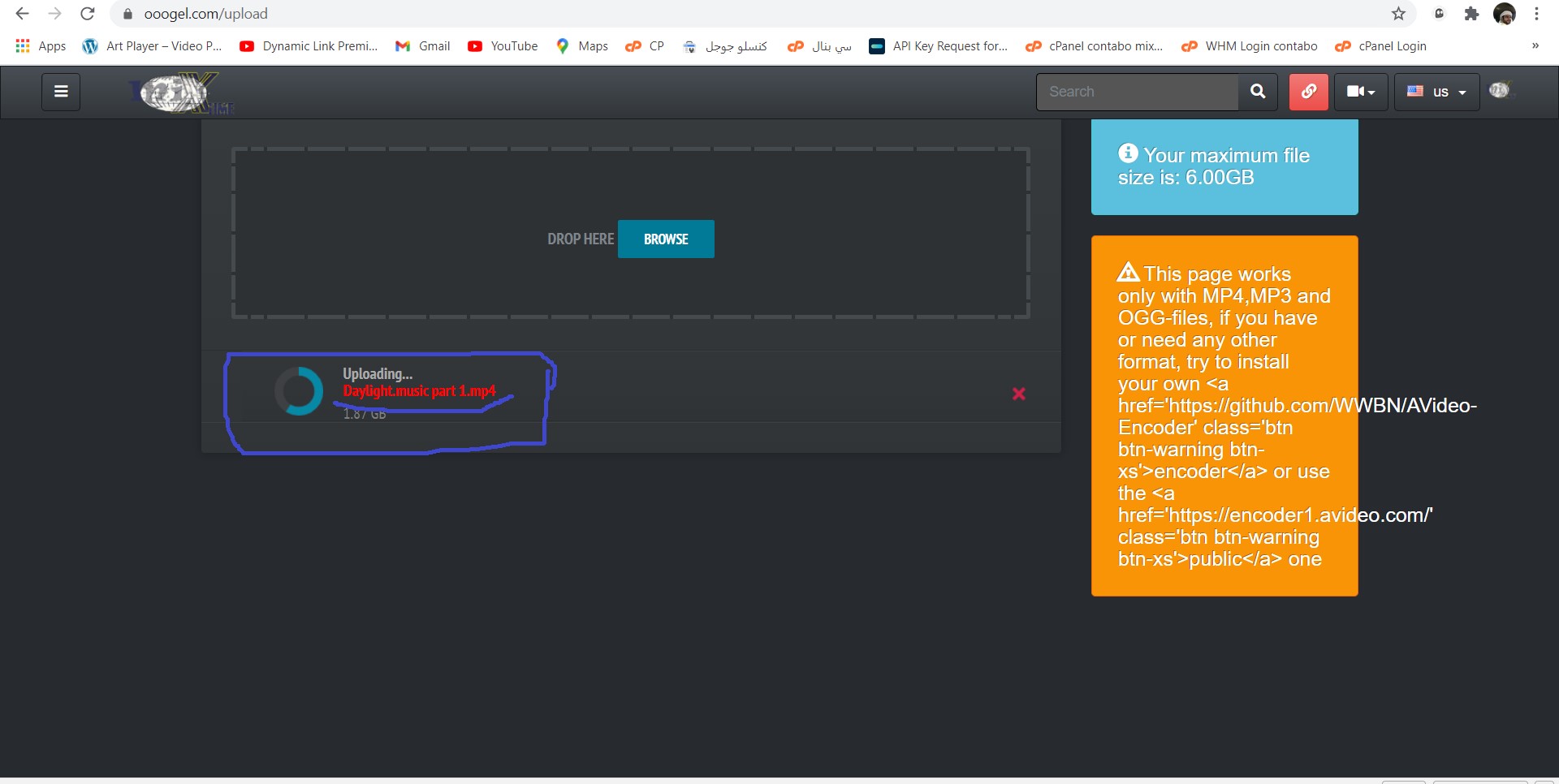Click the red link icon button
Screen dimensions: 1559x784
(x=1309, y=92)
